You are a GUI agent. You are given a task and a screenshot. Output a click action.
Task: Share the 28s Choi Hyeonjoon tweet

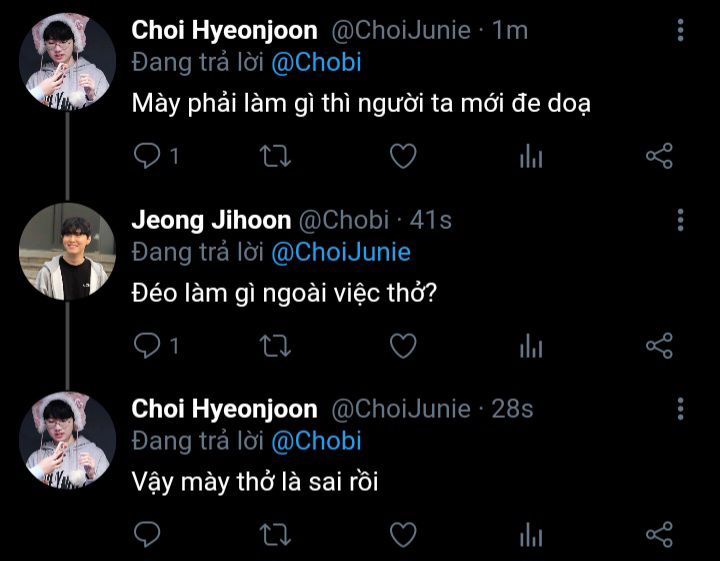click(659, 534)
